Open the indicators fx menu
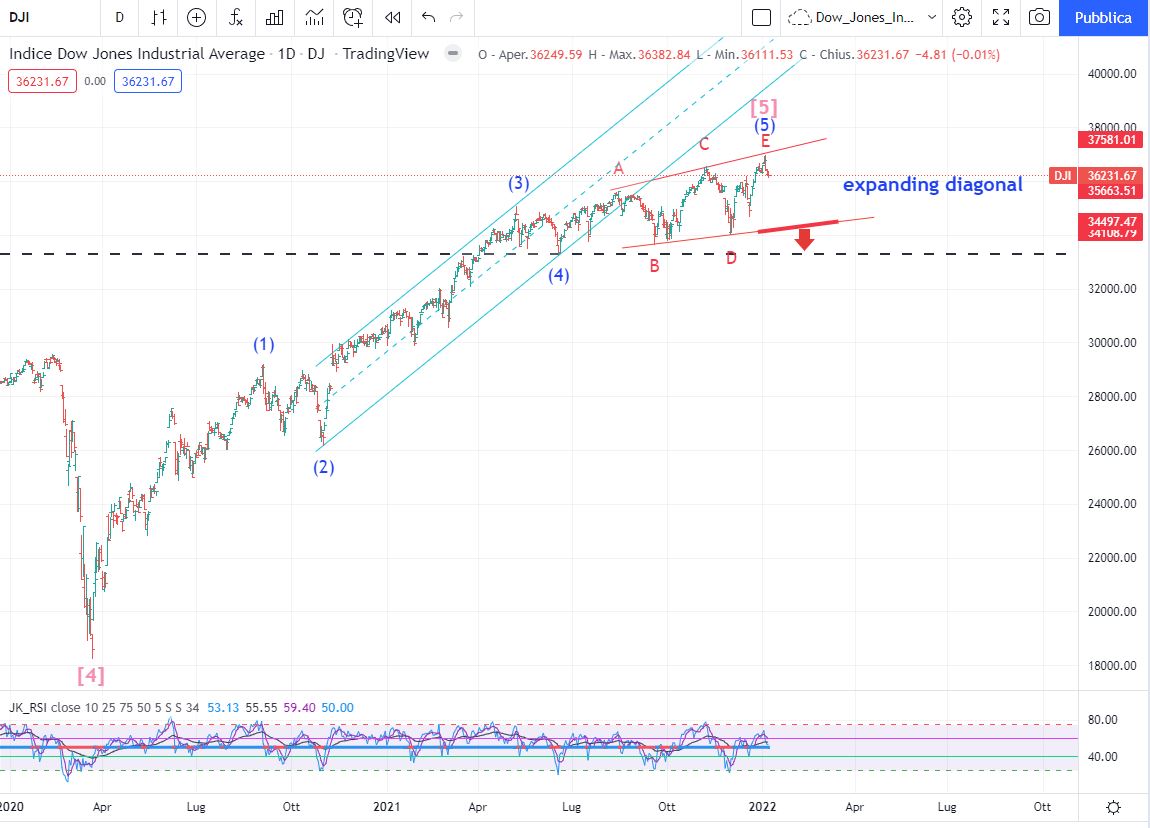 [x=235, y=17]
